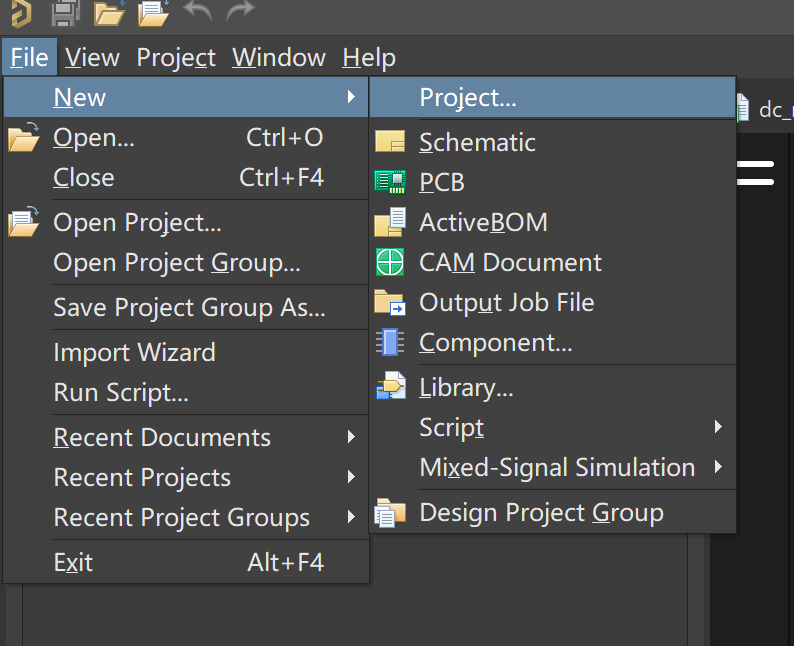
Task: Click the hamburger menu icon at right
Action: pyautogui.click(x=755, y=172)
